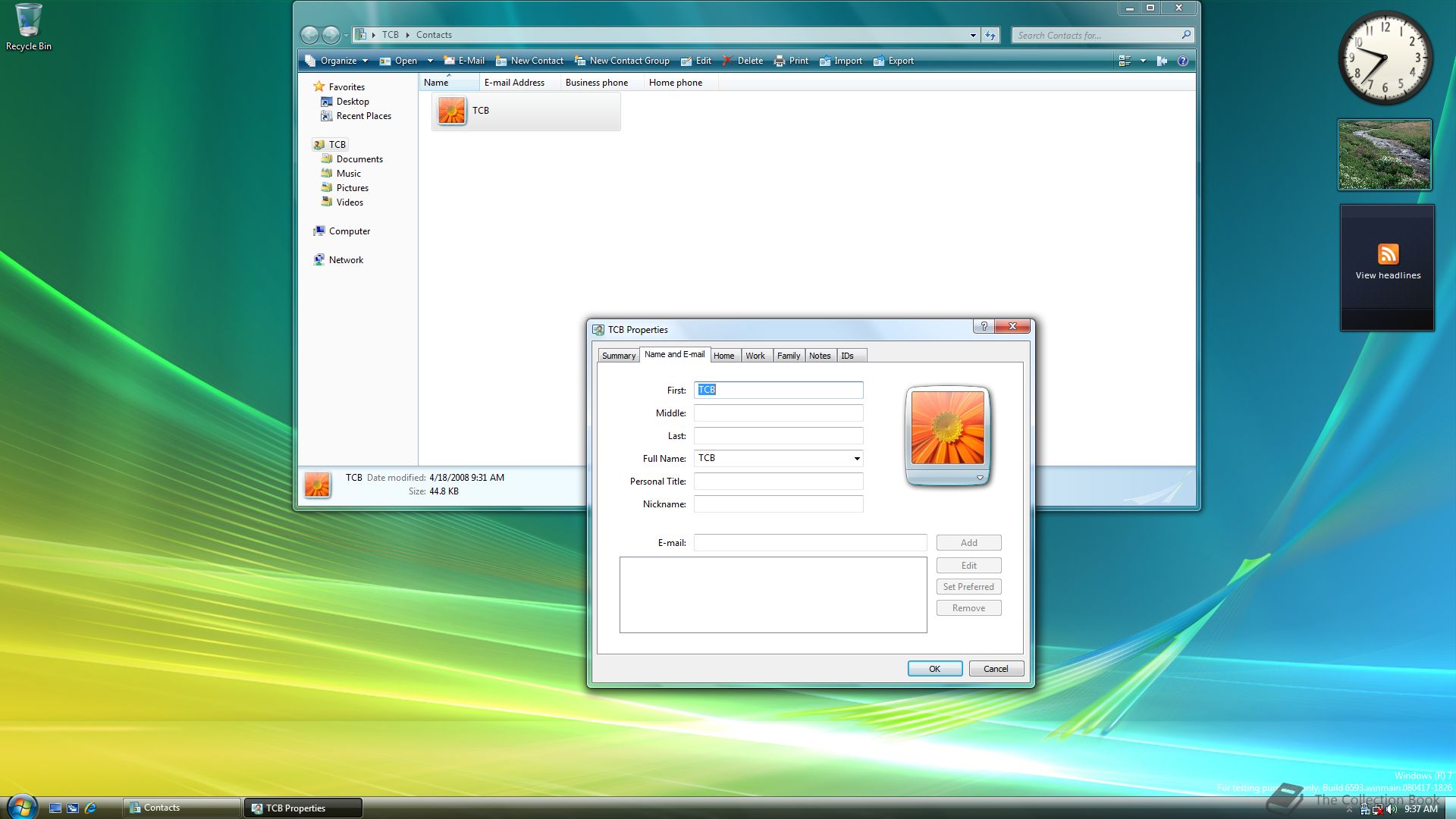Expand the Organize menu dropdown
This screenshot has height=819, width=1456.
tap(365, 61)
